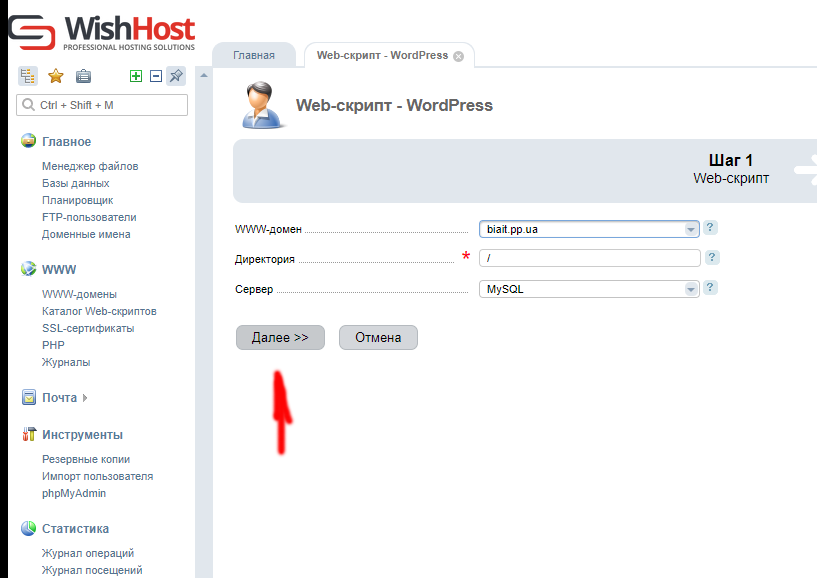
Task: Expand all menu sections with green plus
Action: pos(136,76)
